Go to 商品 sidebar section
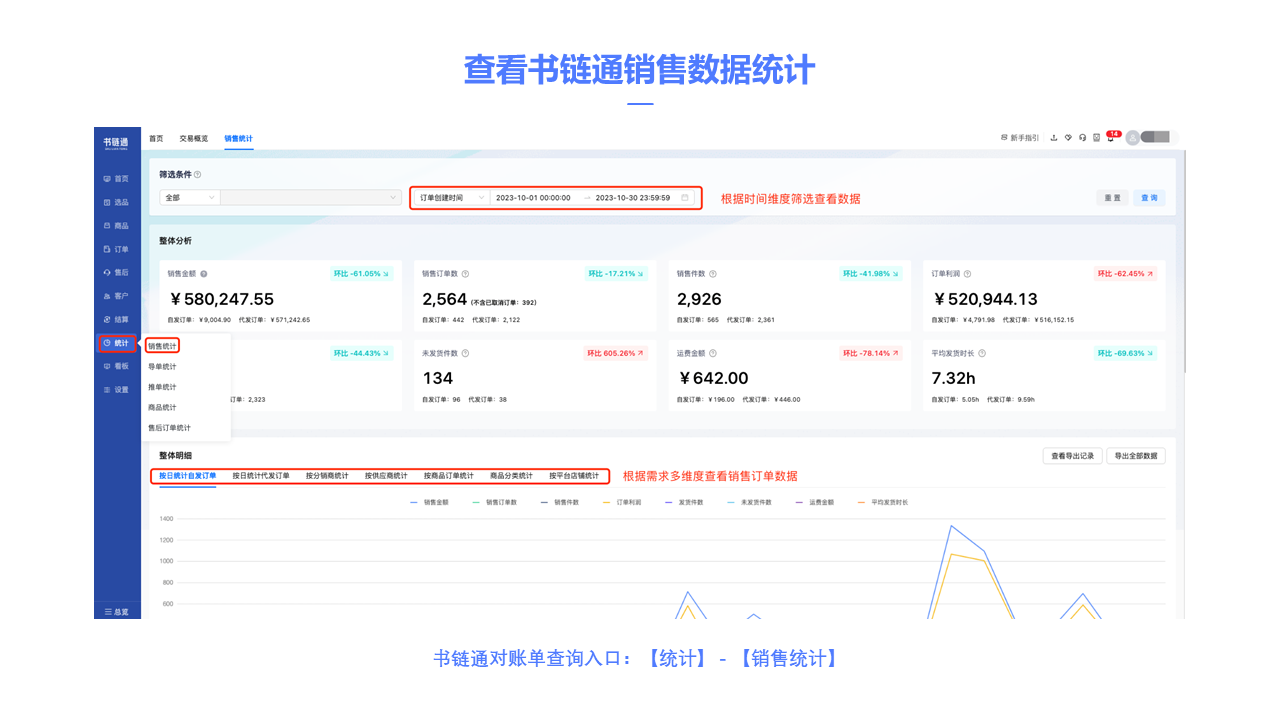 (117, 226)
